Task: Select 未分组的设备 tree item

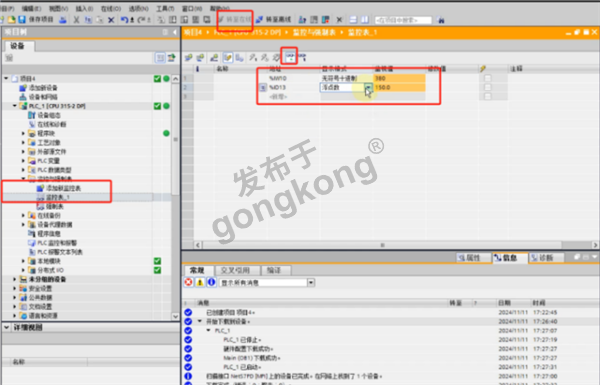Action: [43, 279]
